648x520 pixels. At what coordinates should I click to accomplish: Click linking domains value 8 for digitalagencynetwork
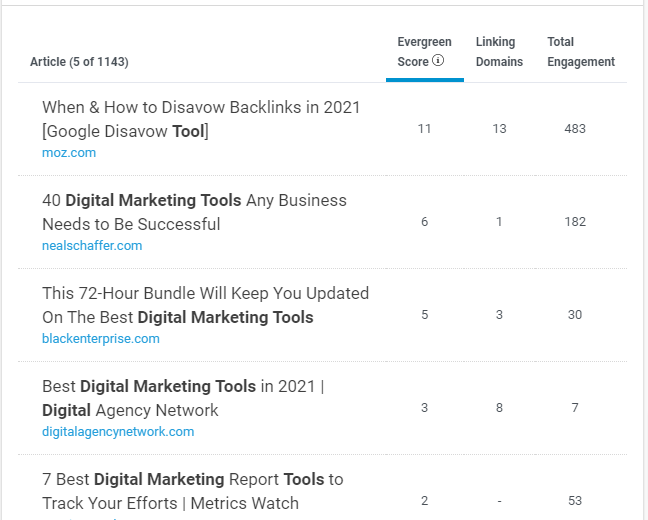click(x=499, y=408)
